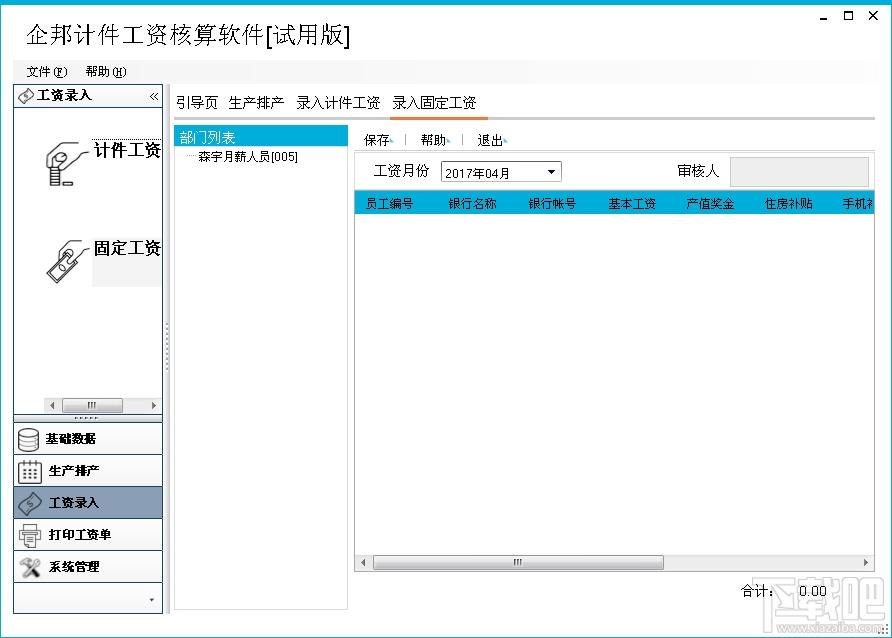Open the 基础数据 module
The image size is (892, 638).
click(x=87, y=439)
